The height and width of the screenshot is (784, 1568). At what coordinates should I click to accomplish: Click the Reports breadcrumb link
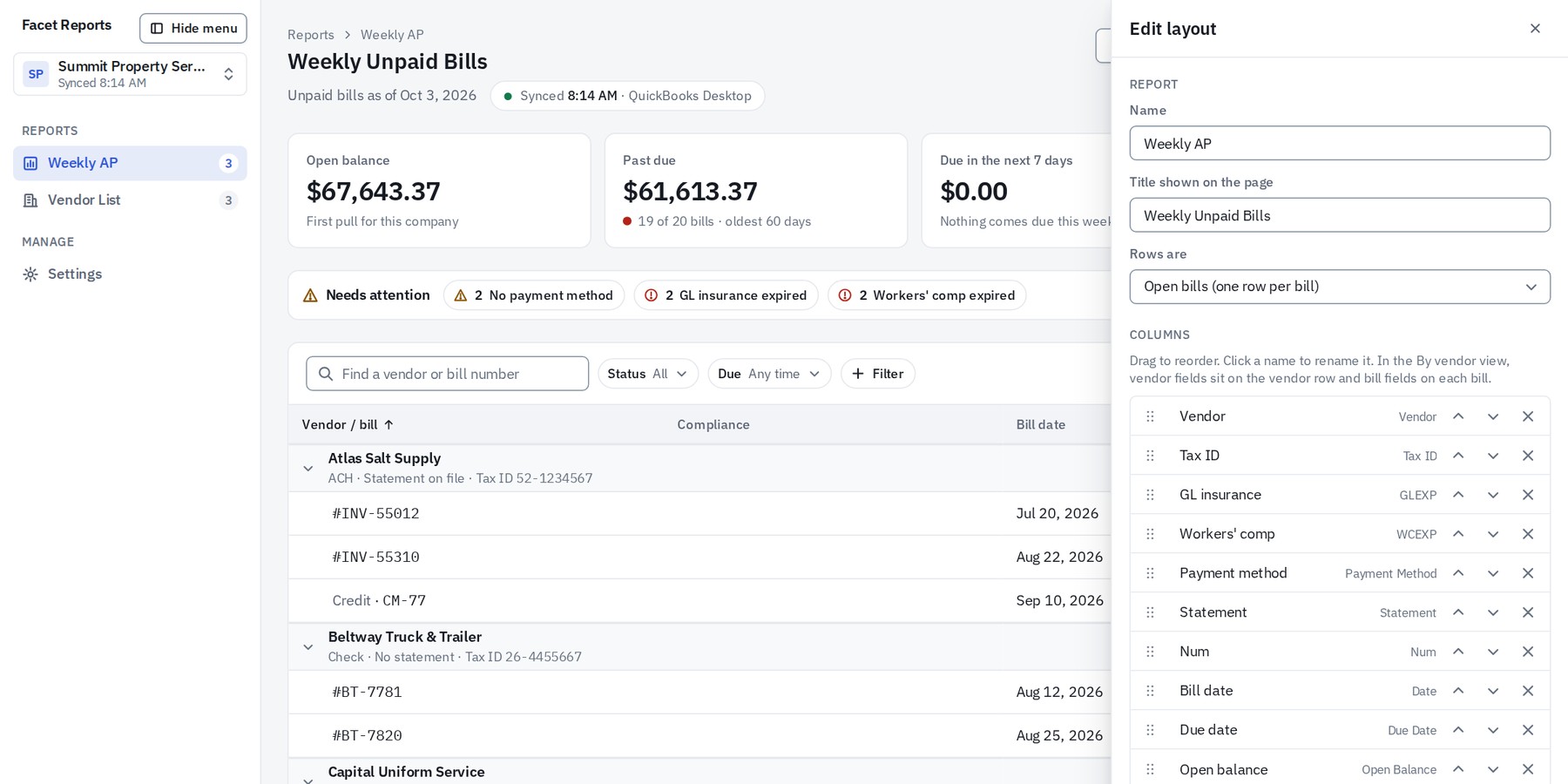tap(311, 35)
